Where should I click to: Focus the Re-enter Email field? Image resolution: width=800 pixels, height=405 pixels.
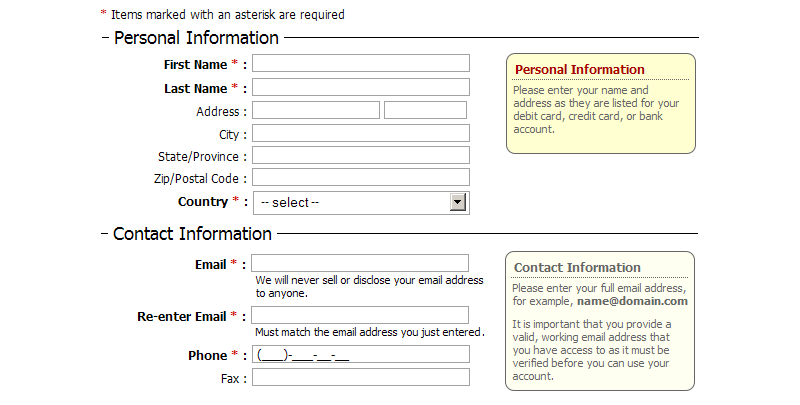361,316
